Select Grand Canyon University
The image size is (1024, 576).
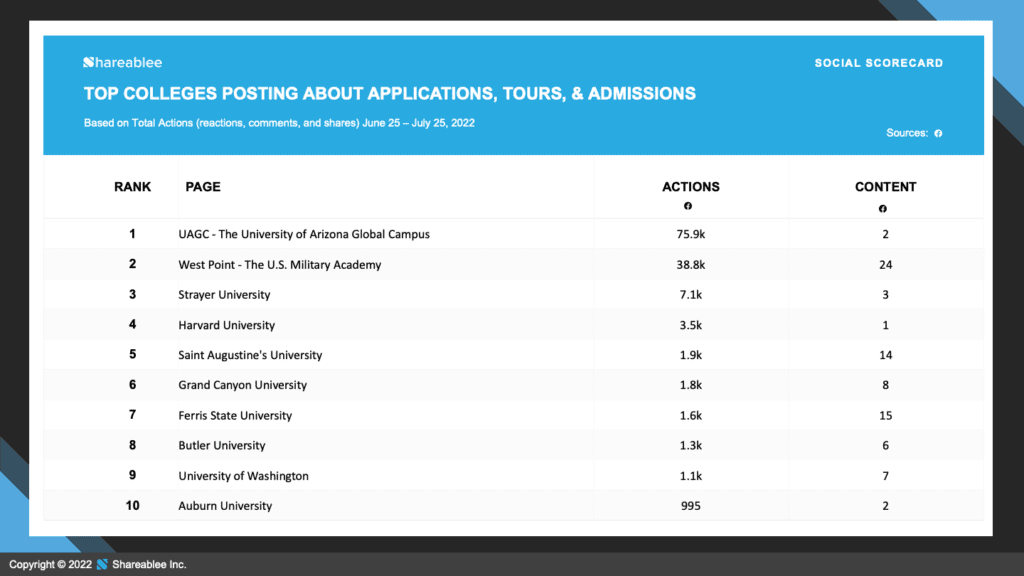(242, 385)
